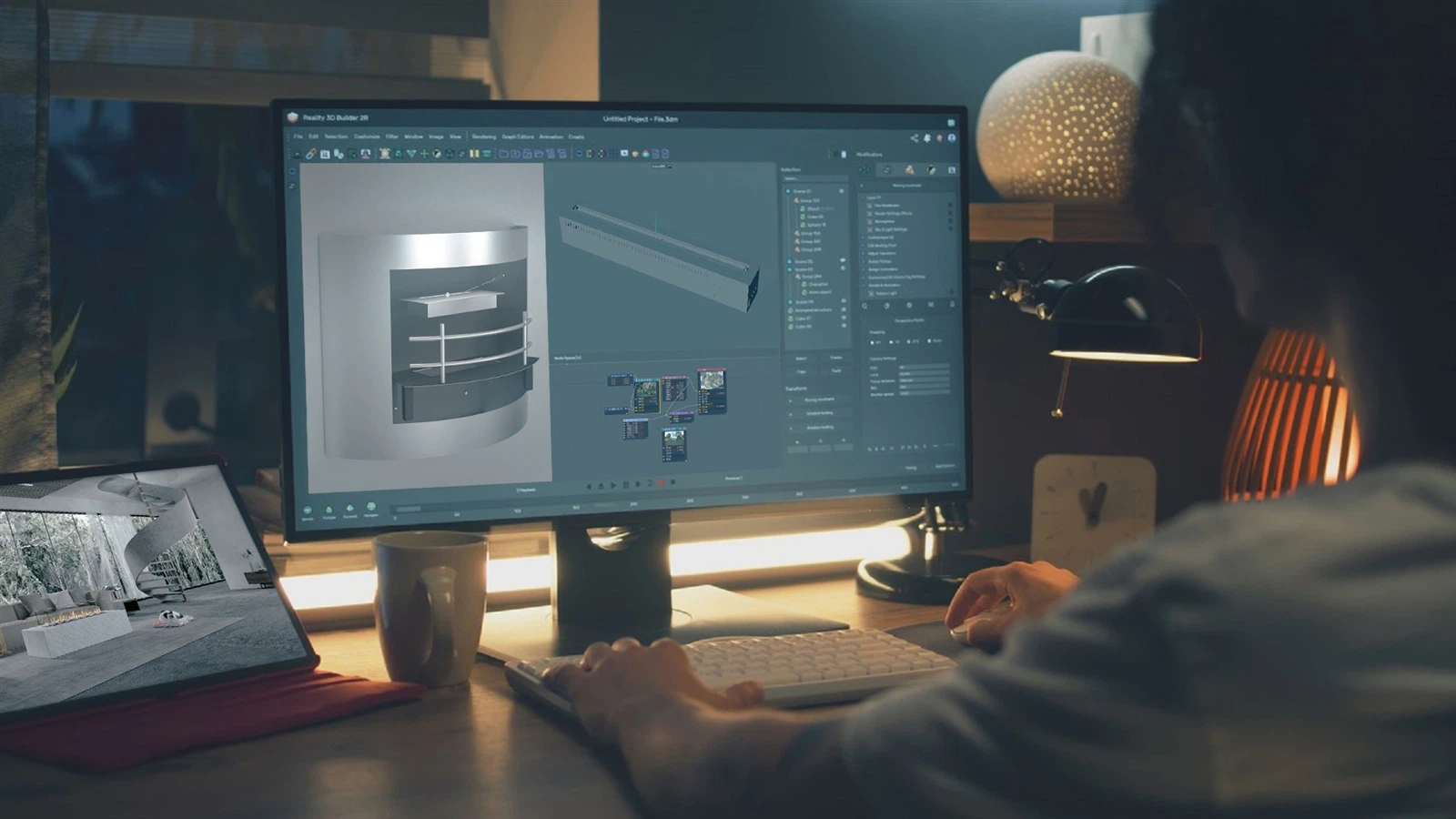Click the yellow columns toolbar icon
The image size is (1456, 819).
click(x=474, y=154)
